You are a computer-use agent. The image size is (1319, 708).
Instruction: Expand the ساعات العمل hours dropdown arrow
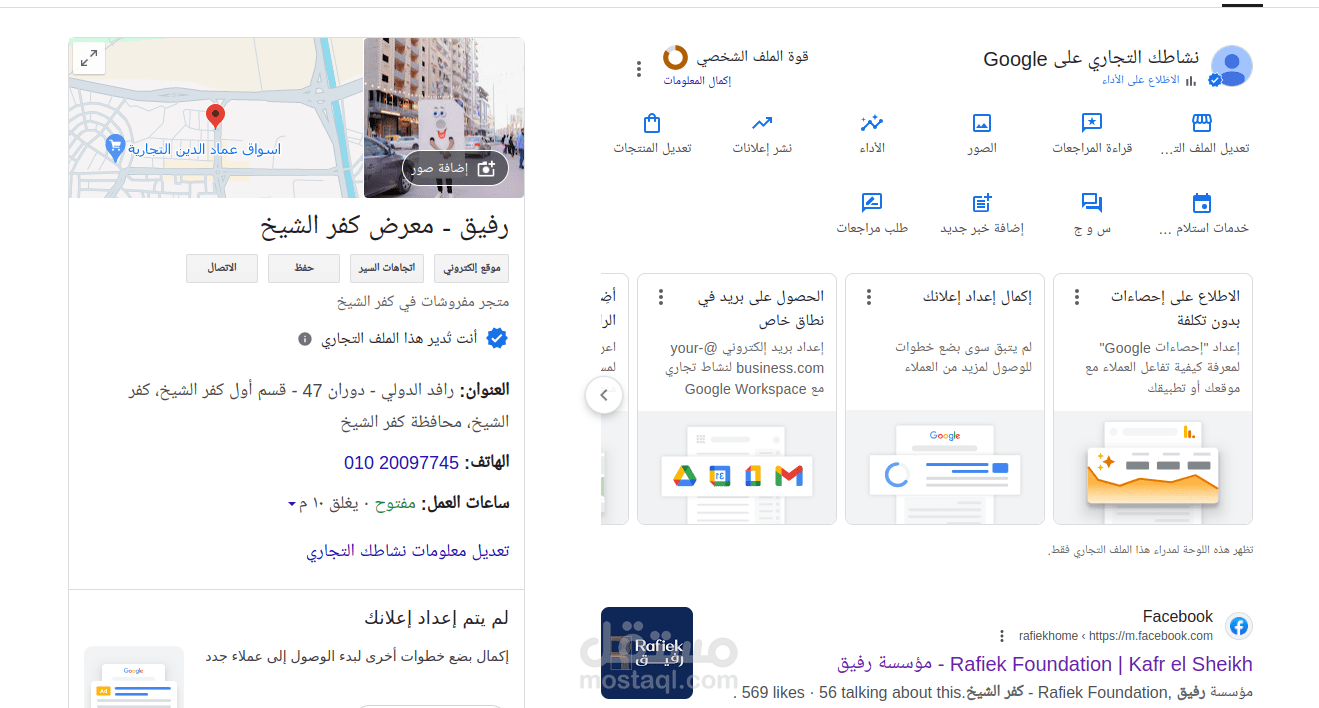[x=292, y=503]
